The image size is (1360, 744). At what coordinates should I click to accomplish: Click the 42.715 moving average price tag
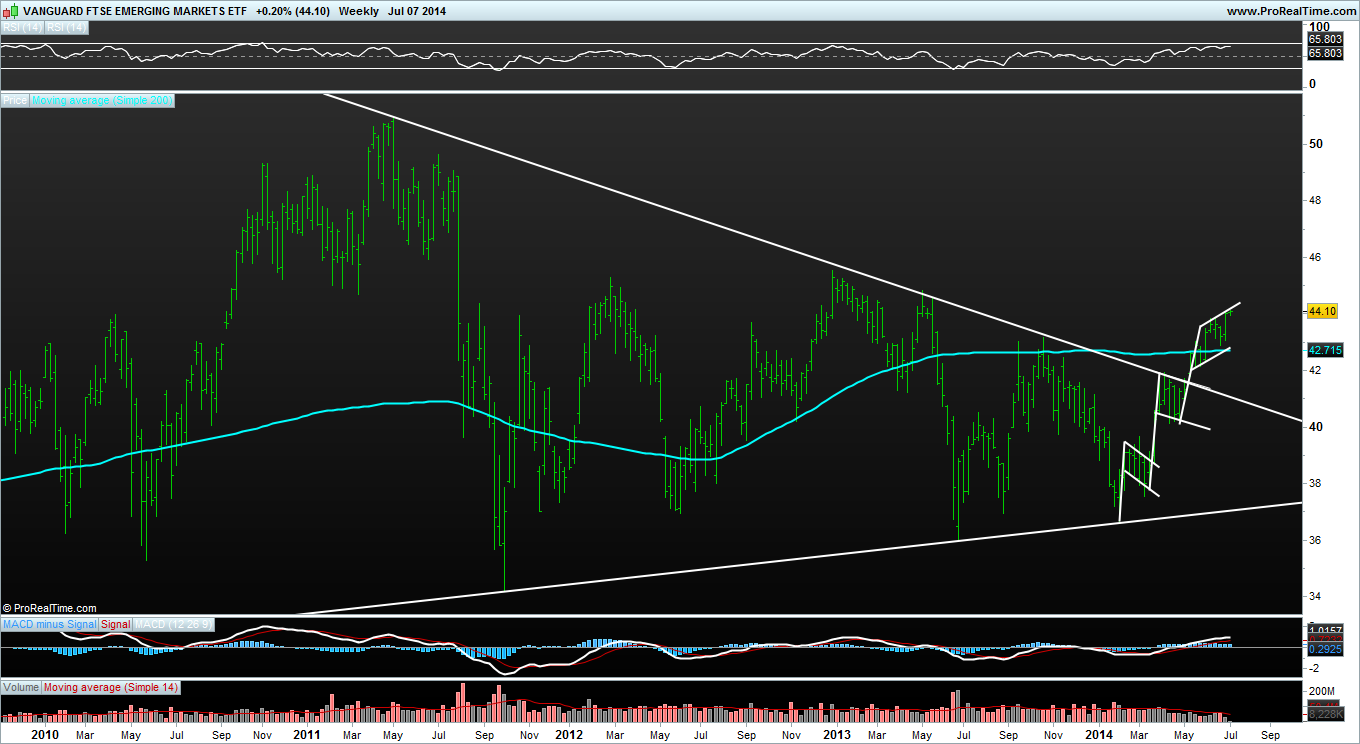tap(1325, 350)
